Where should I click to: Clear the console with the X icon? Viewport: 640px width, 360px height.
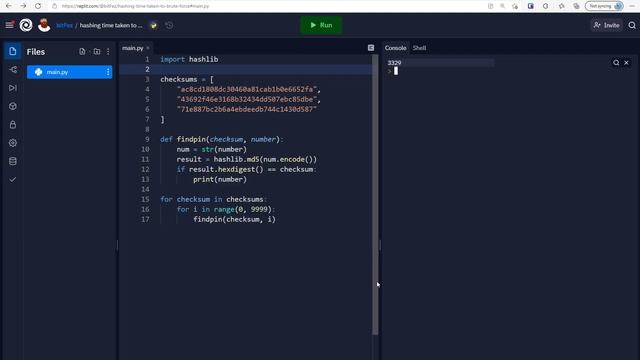626,62
